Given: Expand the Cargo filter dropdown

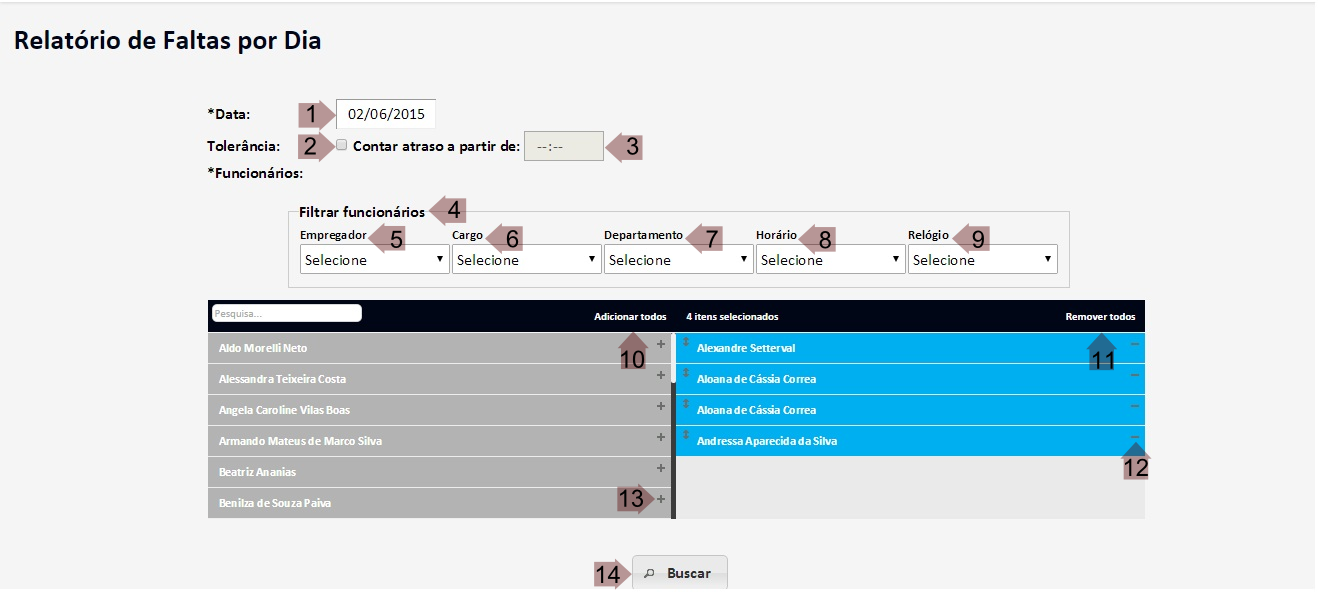Looking at the screenshot, I should point(527,260).
